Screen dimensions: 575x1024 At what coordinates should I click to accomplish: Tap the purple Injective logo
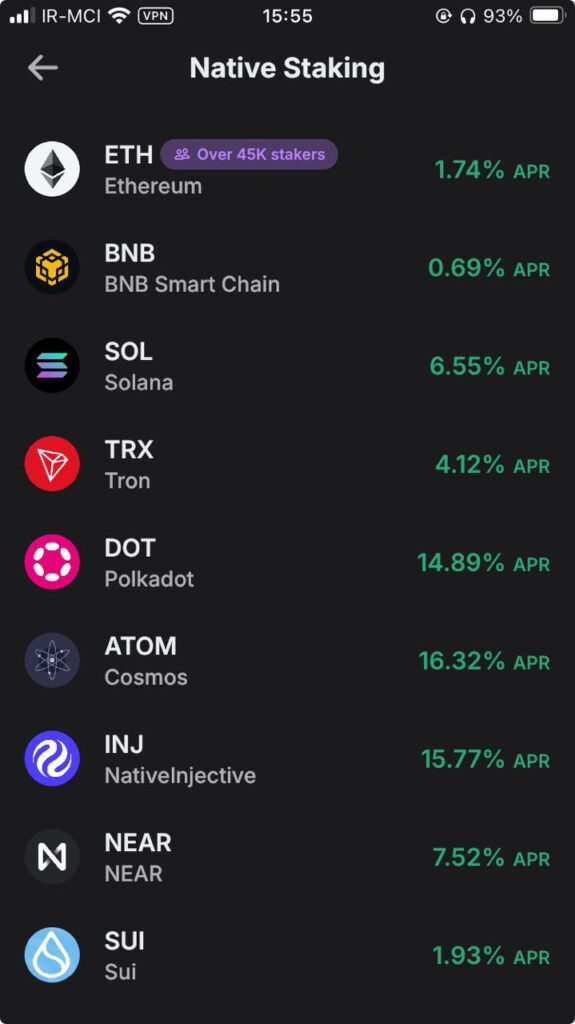(x=52, y=758)
